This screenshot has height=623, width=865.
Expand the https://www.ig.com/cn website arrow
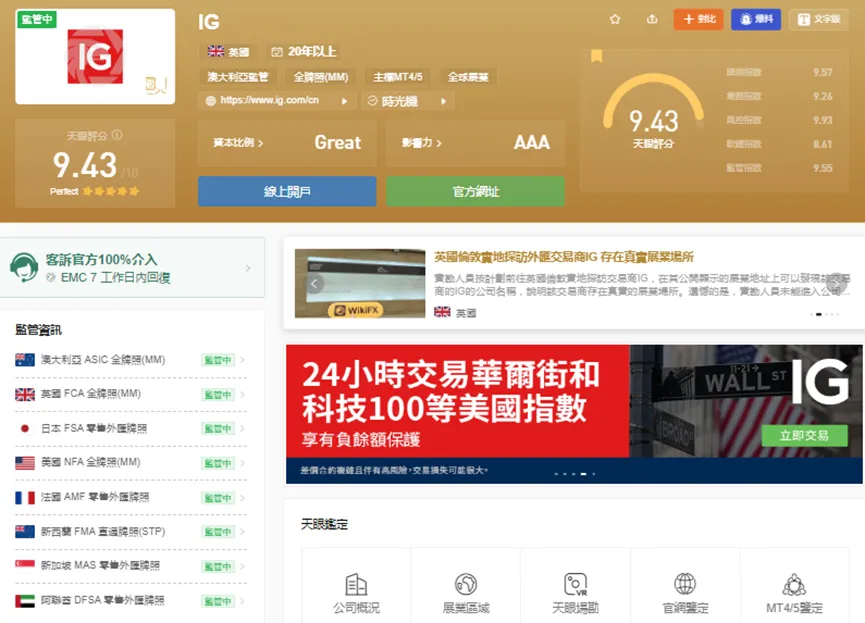click(x=344, y=101)
